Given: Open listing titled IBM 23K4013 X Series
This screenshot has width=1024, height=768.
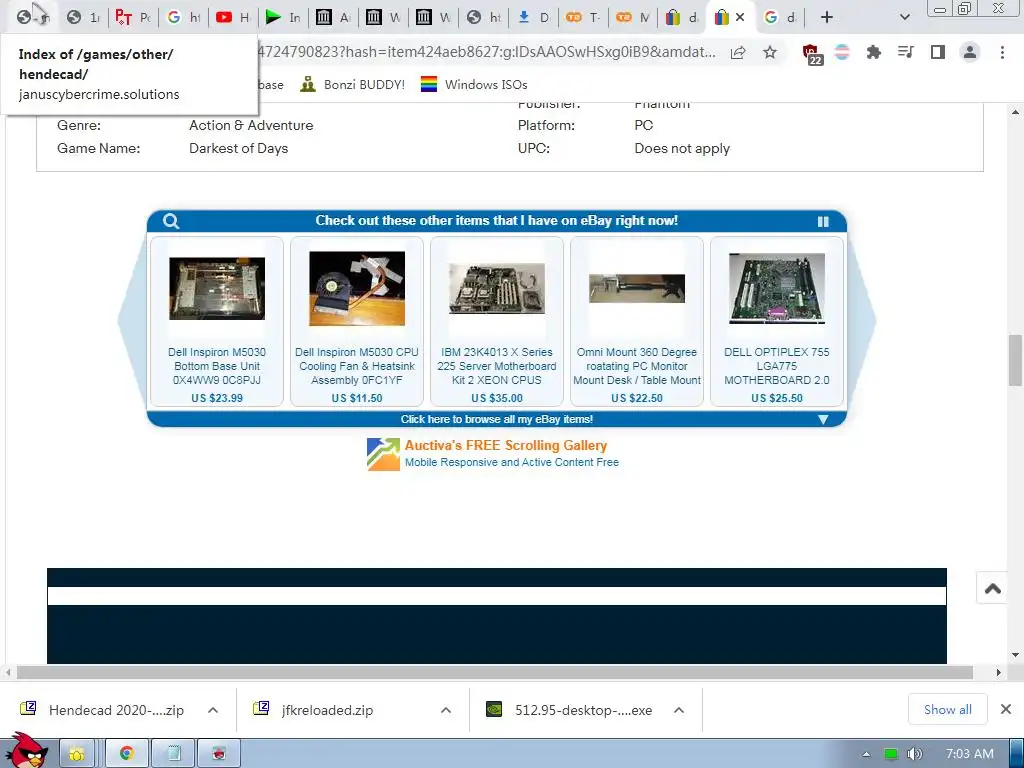Looking at the screenshot, I should pyautogui.click(x=496, y=366).
